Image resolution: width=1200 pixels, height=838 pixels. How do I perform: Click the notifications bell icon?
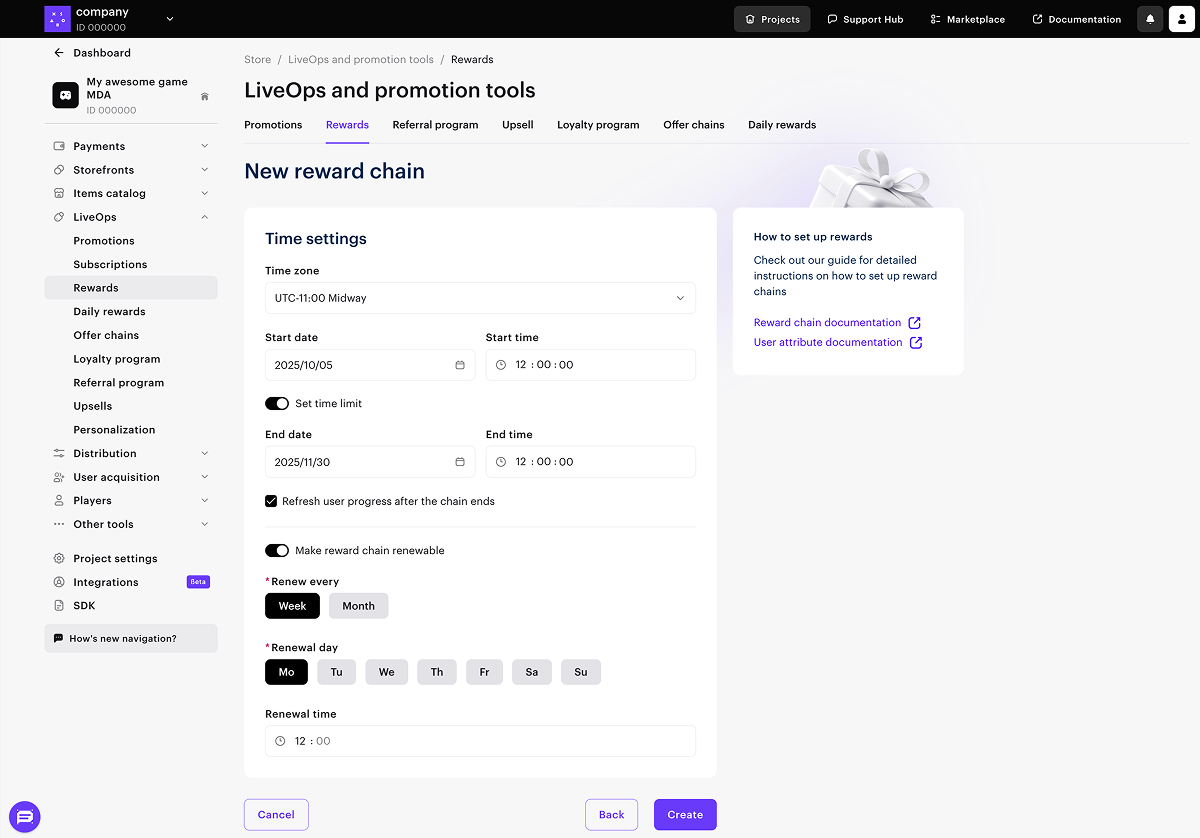(x=1150, y=19)
